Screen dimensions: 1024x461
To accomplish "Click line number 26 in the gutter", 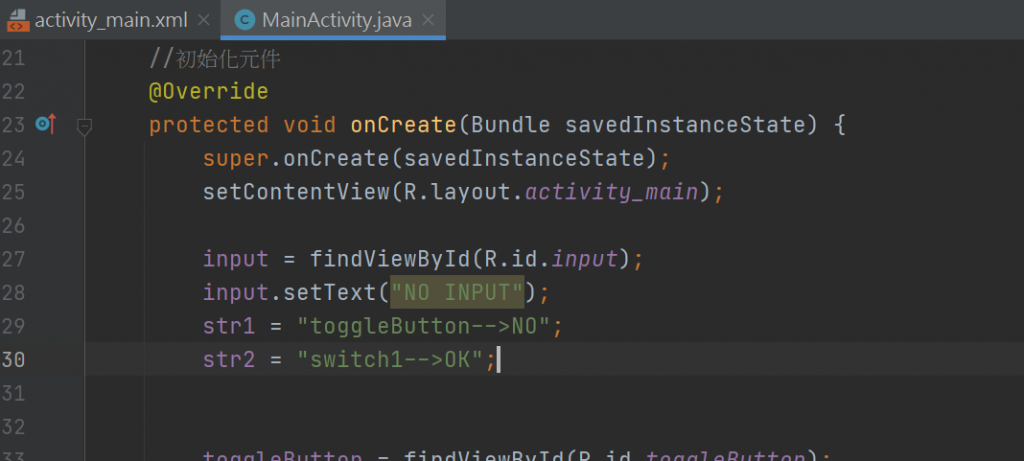I will 13,226.
